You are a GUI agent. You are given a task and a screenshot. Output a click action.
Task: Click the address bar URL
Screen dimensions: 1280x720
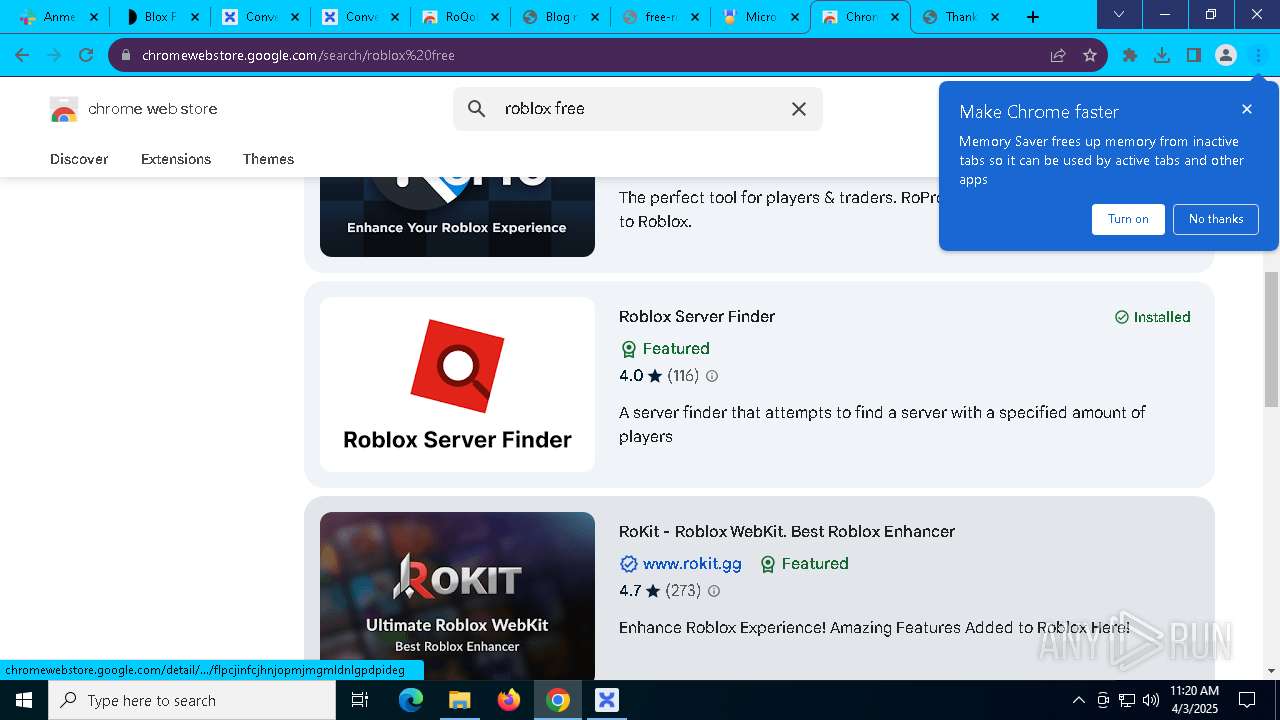click(298, 55)
